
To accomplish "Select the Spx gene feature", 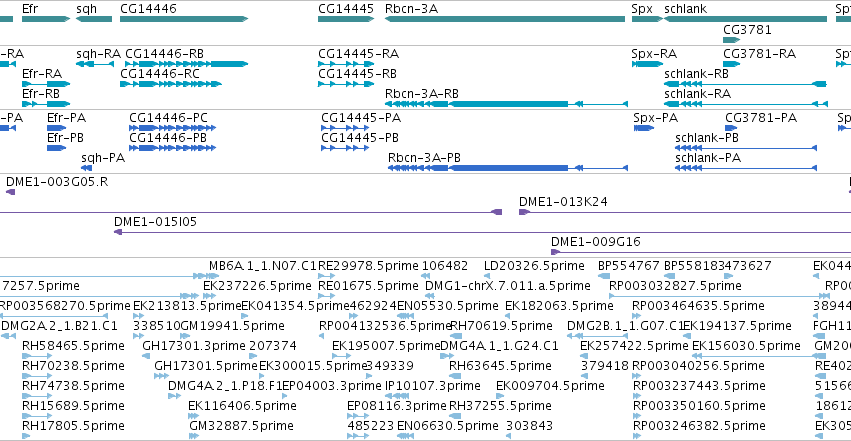I will pos(647,19).
